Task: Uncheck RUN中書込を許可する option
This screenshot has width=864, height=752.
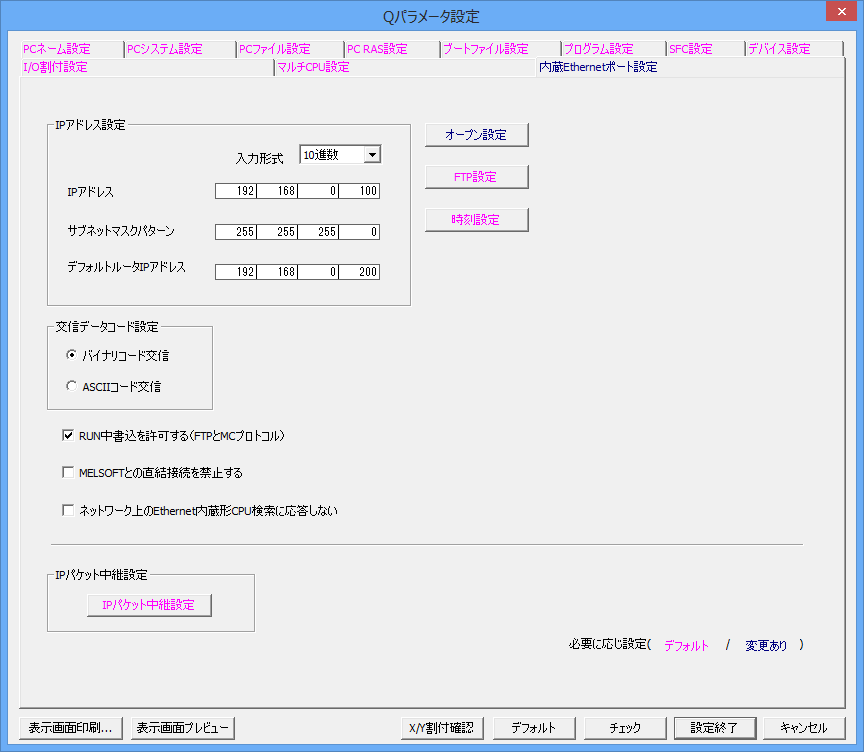Action: (x=68, y=434)
